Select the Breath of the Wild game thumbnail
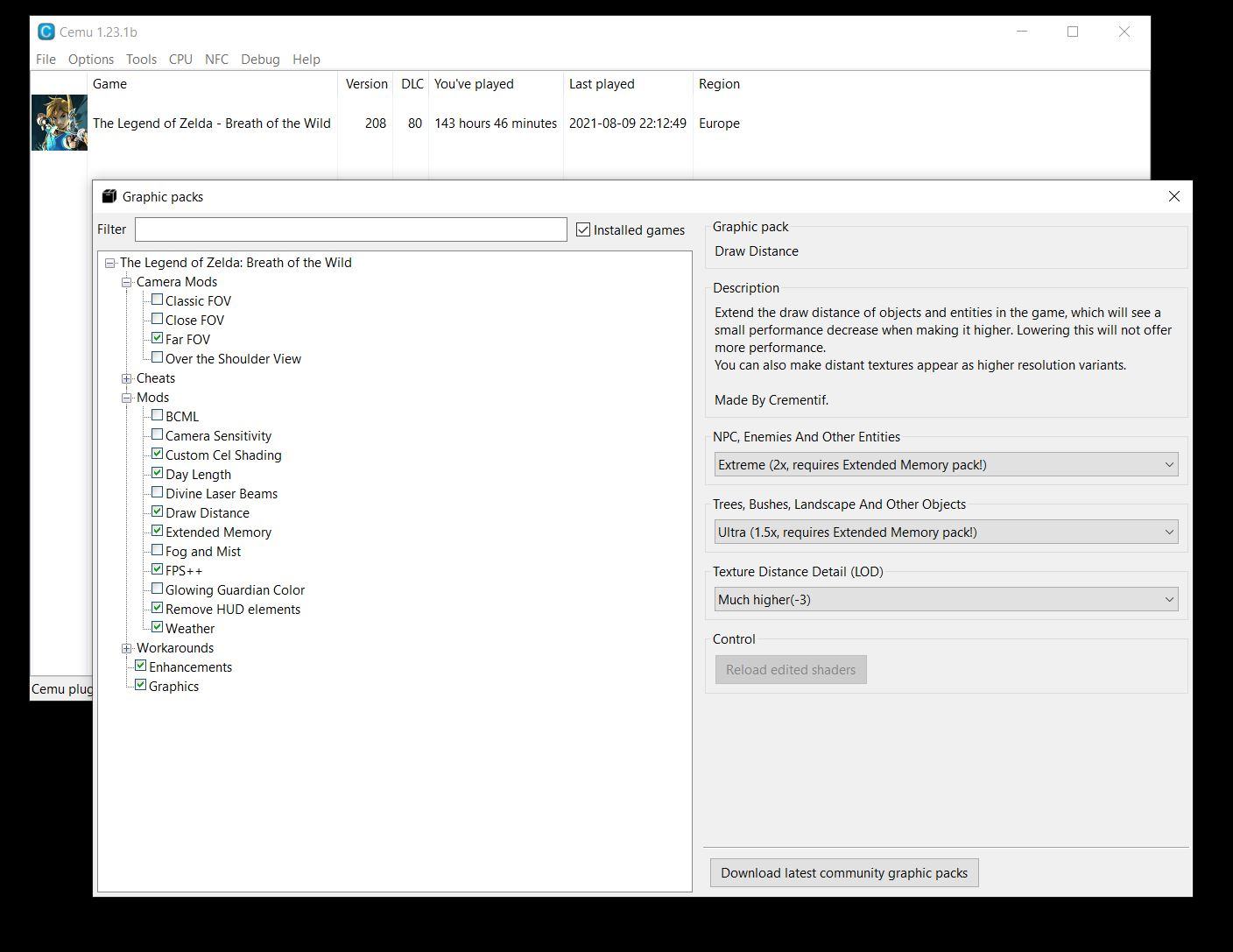The width and height of the screenshot is (1233, 952). pyautogui.click(x=60, y=123)
